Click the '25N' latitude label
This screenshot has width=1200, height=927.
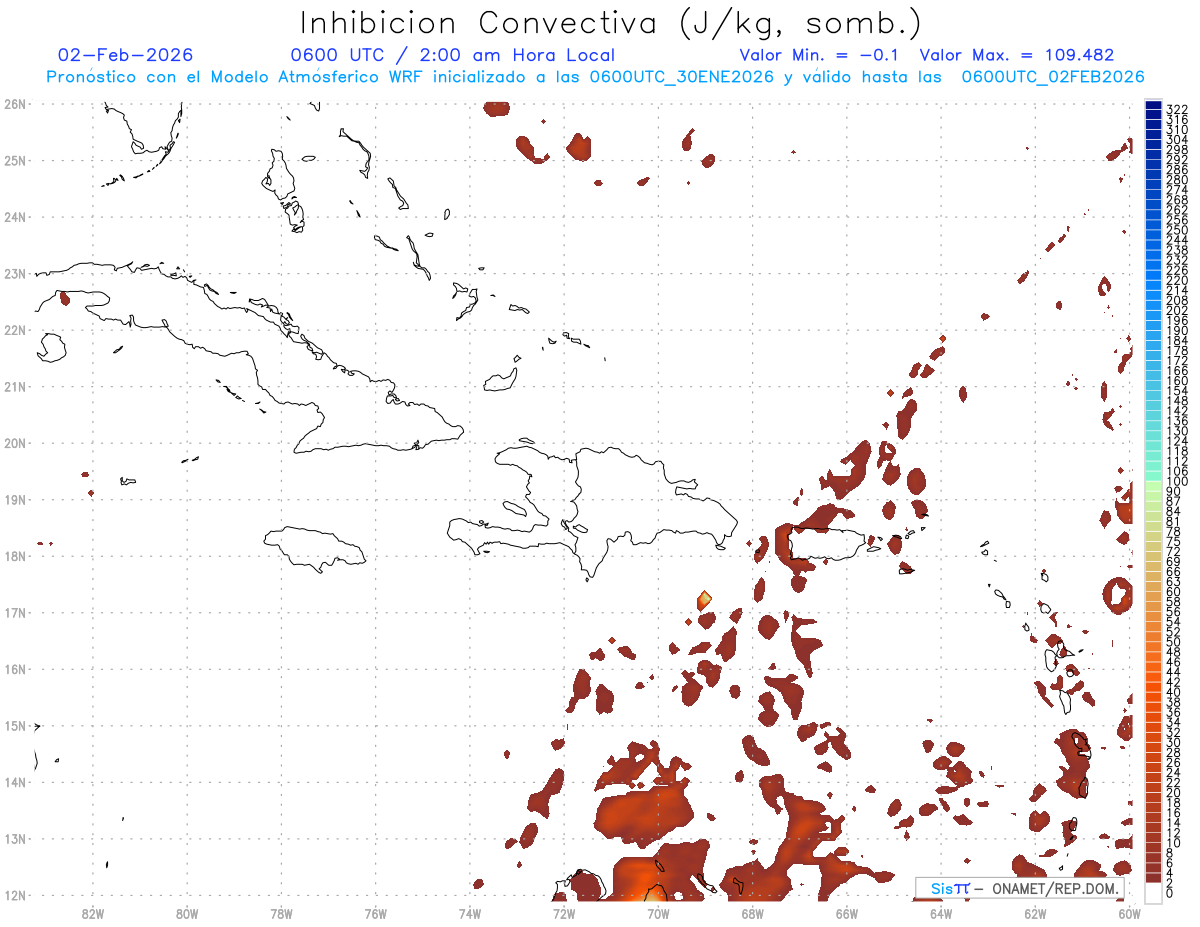coord(14,160)
